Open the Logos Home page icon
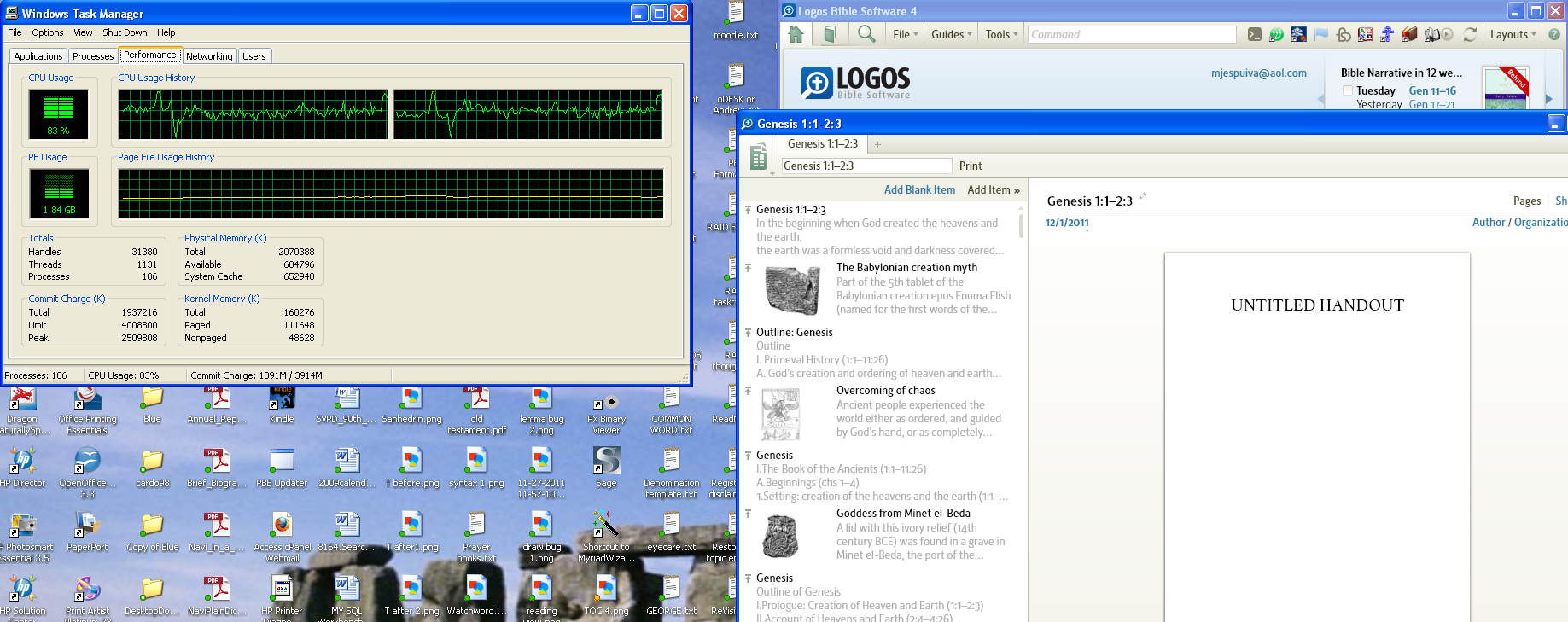Image resolution: width=1568 pixels, height=622 pixels. pos(796,34)
